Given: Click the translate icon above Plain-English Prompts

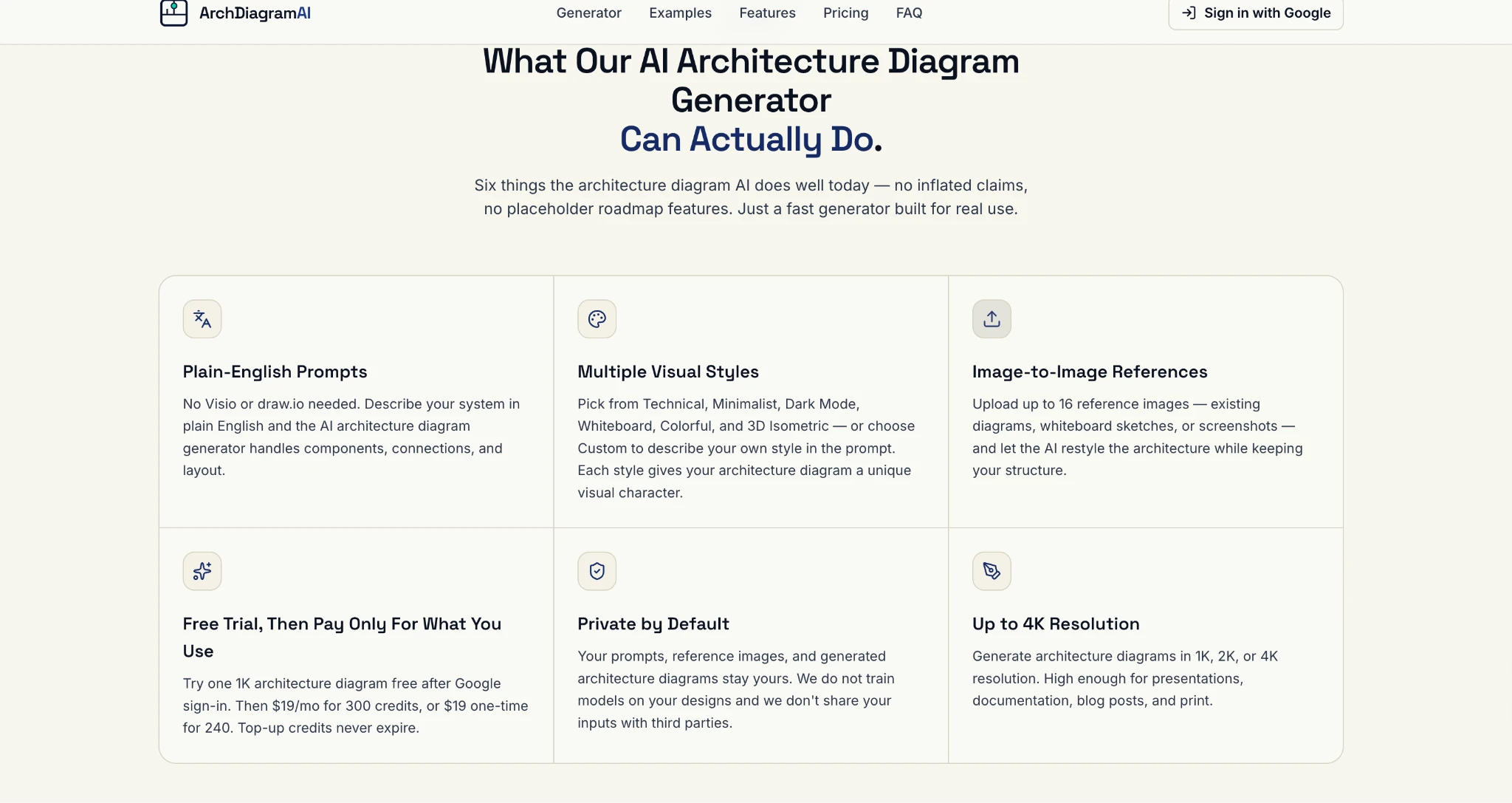Looking at the screenshot, I should click(202, 319).
